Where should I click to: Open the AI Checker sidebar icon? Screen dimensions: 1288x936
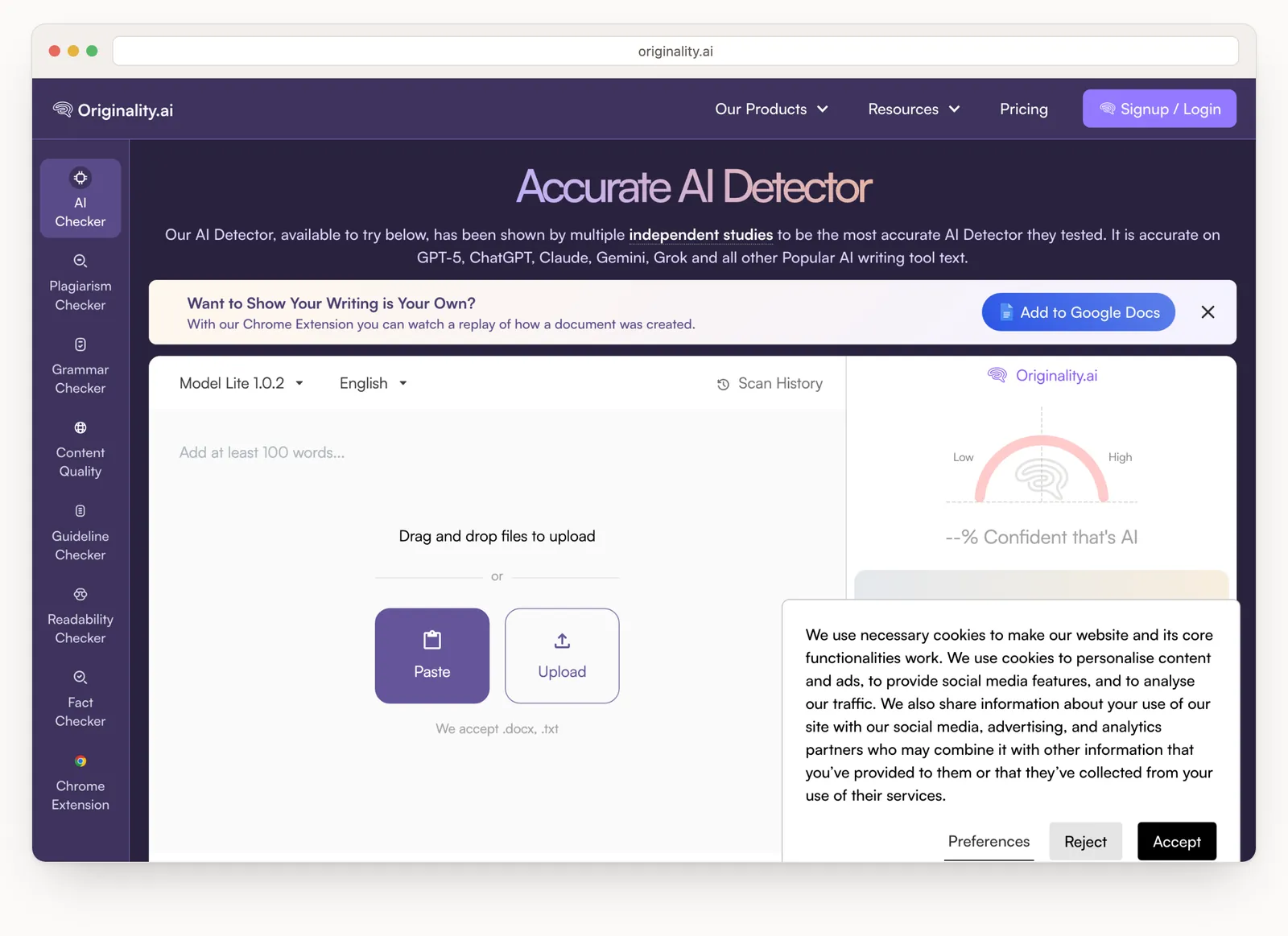click(x=80, y=178)
